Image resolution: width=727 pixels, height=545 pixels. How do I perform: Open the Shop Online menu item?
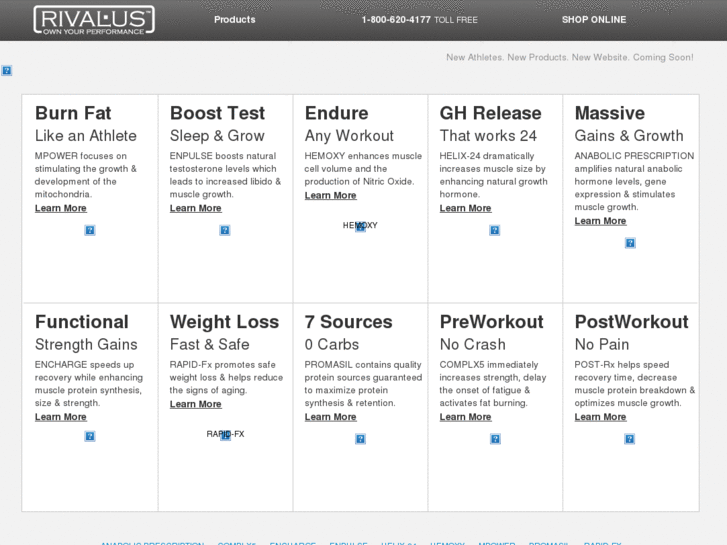[594, 20]
